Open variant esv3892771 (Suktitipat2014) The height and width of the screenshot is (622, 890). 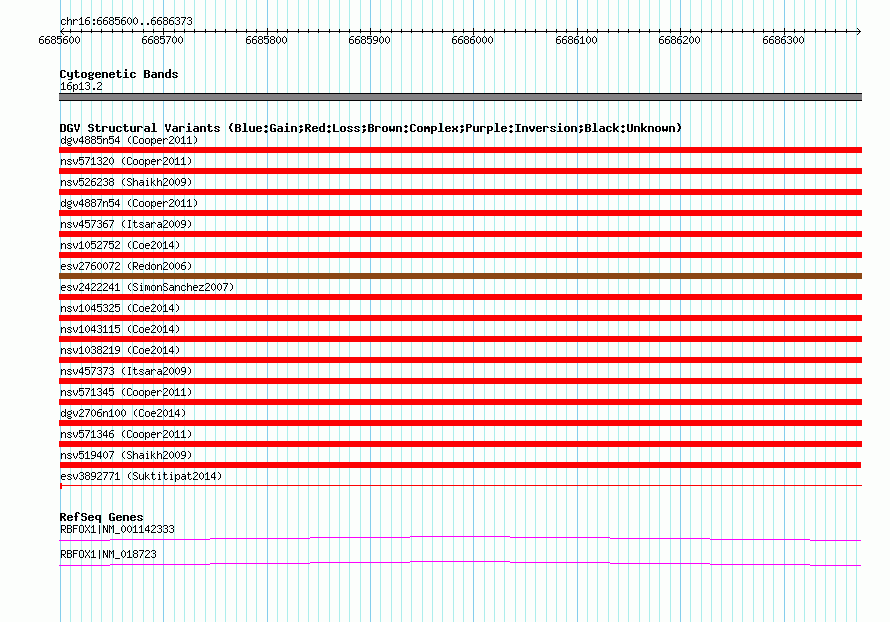point(141,476)
